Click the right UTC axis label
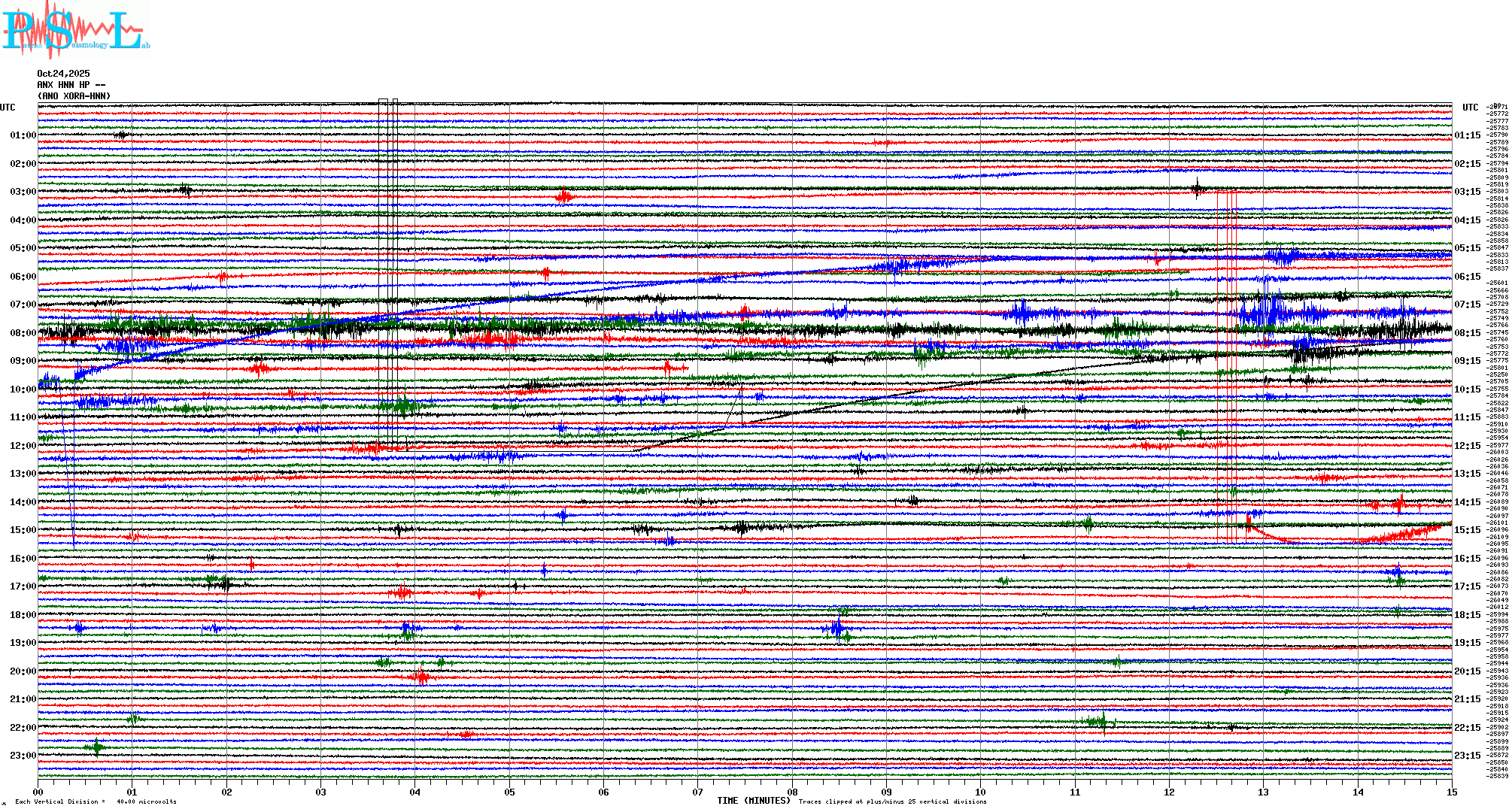The width and height of the screenshot is (1512, 812). [1470, 108]
